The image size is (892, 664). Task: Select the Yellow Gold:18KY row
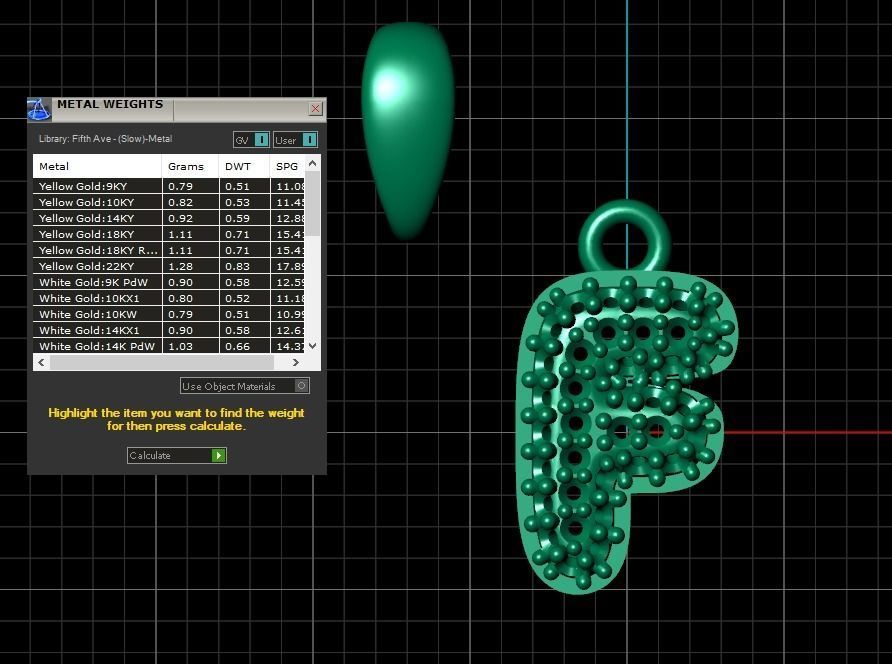(169, 234)
